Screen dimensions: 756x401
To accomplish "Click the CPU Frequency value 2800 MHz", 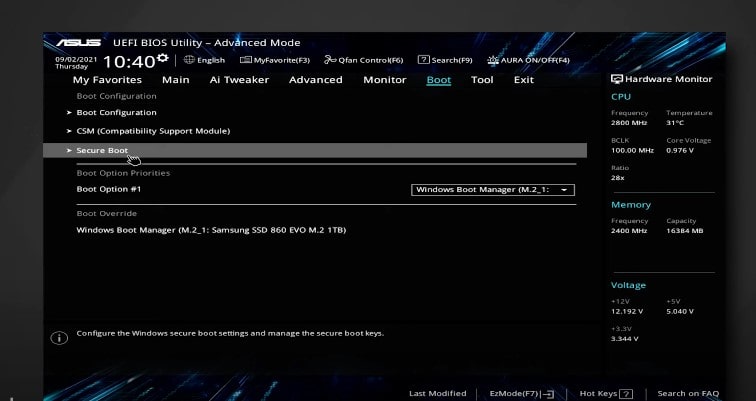I will pos(629,123).
